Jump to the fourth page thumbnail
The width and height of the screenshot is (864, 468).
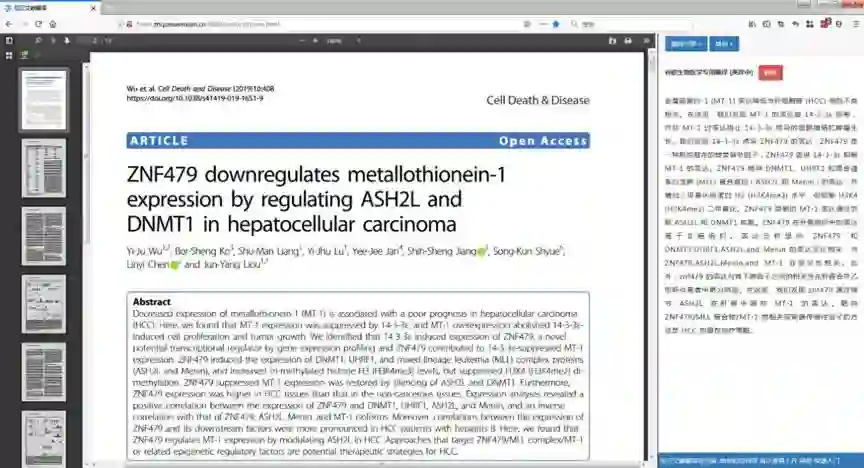tap(44, 304)
